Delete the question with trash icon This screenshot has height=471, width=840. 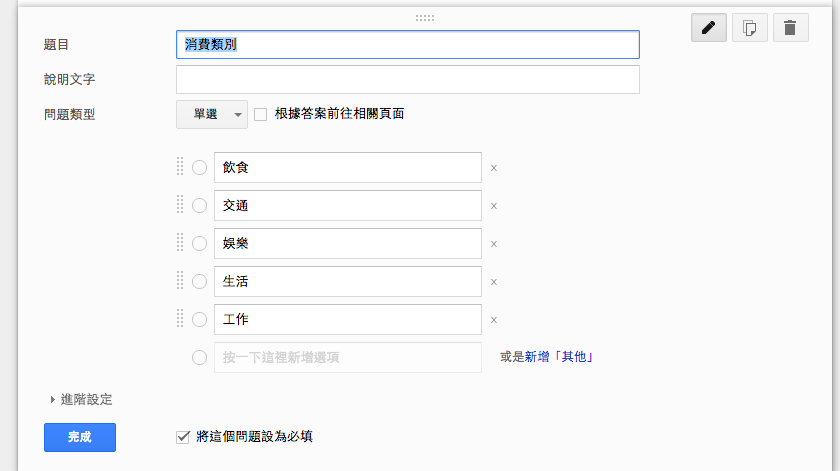790,28
